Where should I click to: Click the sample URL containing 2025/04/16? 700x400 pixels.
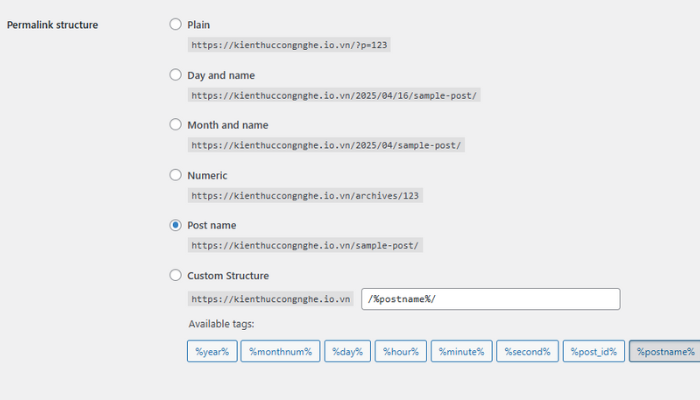click(334, 95)
